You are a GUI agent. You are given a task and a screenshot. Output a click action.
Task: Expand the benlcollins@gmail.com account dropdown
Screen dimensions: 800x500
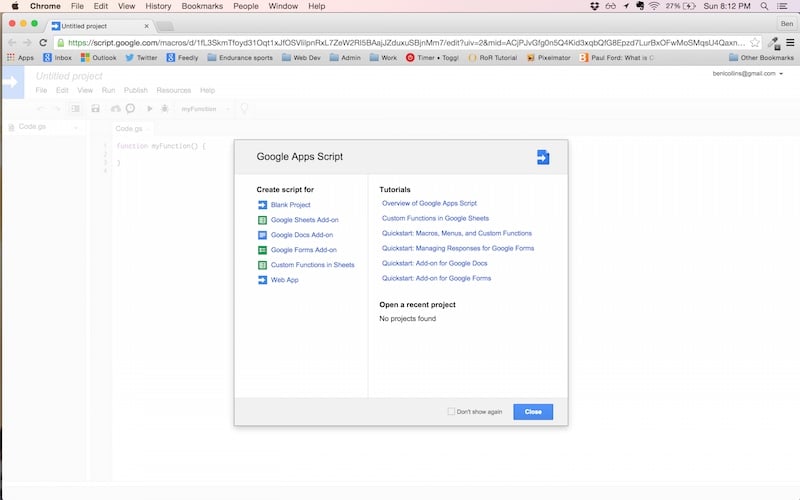(x=780, y=74)
